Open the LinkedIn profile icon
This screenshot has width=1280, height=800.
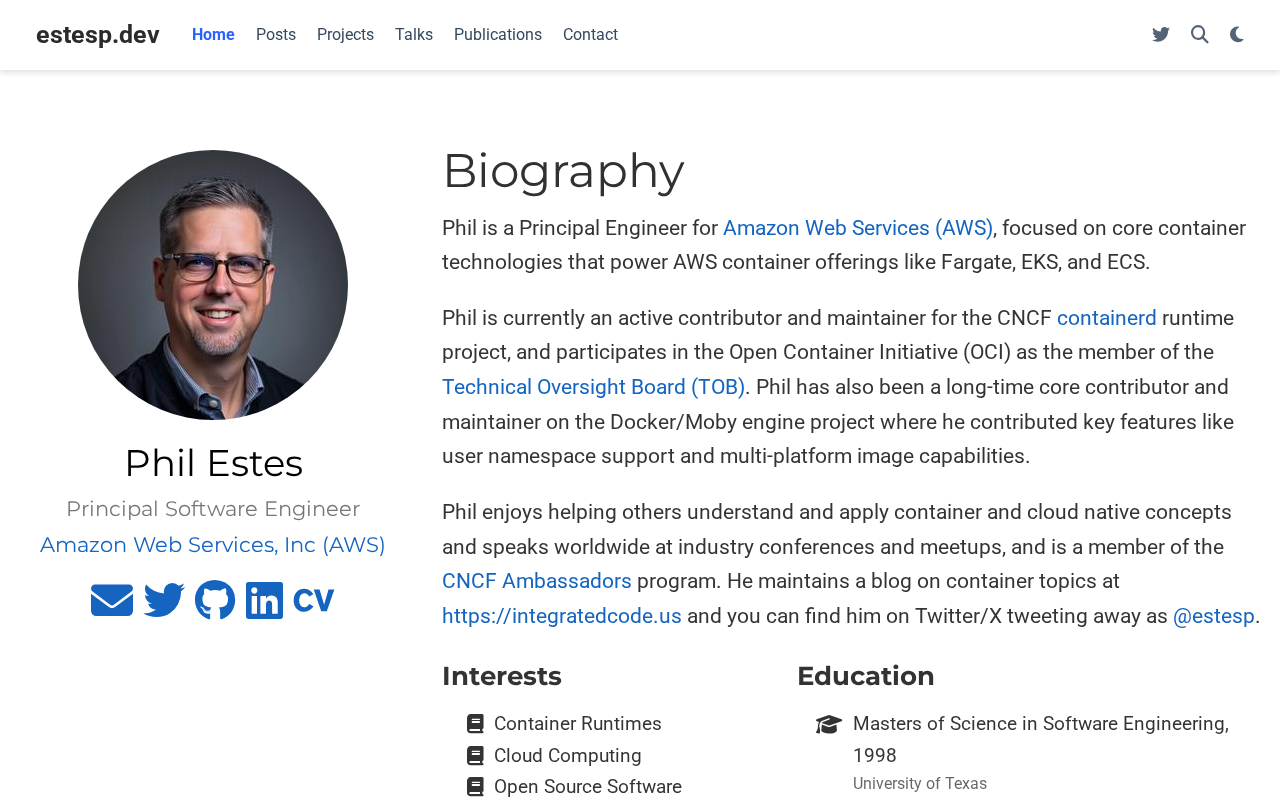point(264,600)
